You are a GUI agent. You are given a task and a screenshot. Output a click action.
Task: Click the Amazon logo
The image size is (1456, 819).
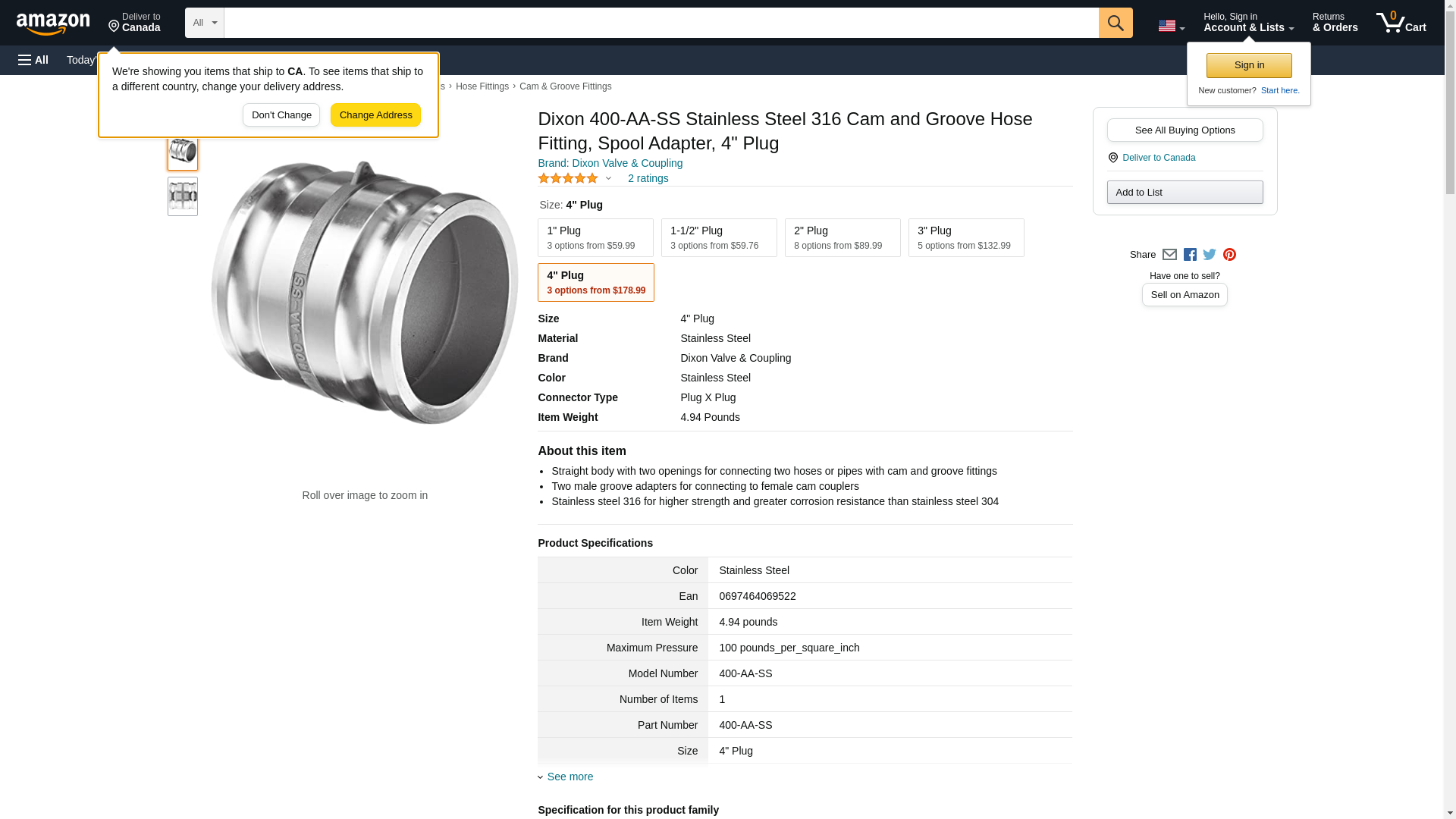coord(53,24)
